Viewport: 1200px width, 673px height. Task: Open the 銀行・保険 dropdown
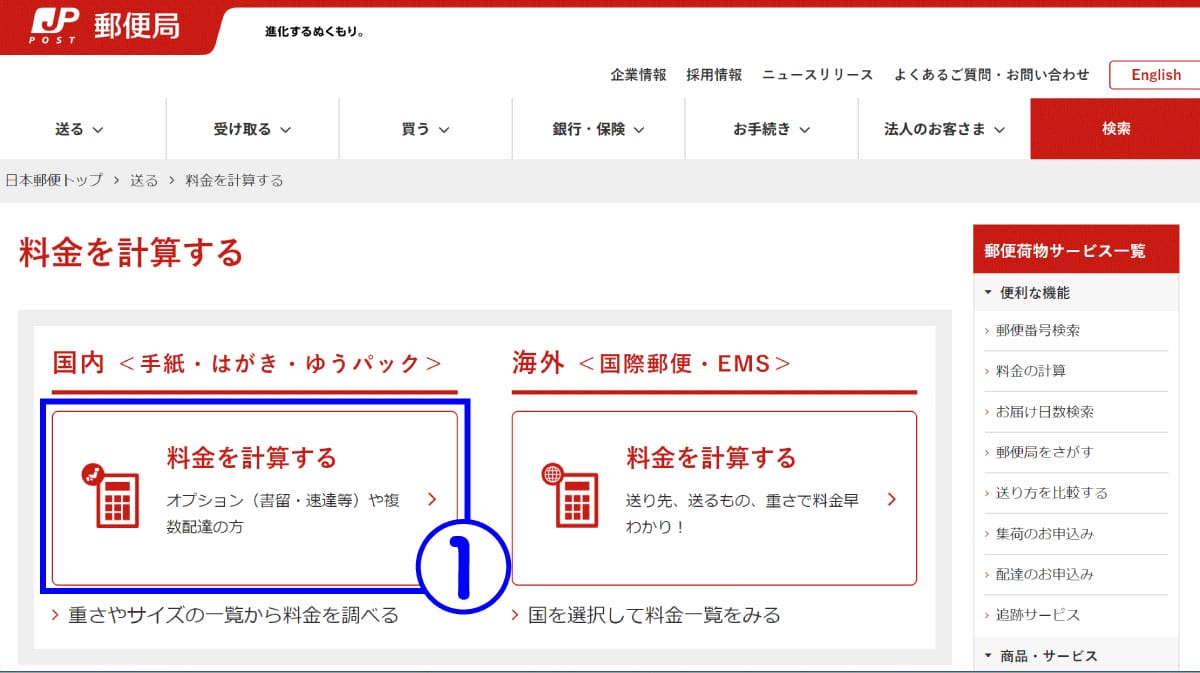pyautogui.click(x=598, y=129)
